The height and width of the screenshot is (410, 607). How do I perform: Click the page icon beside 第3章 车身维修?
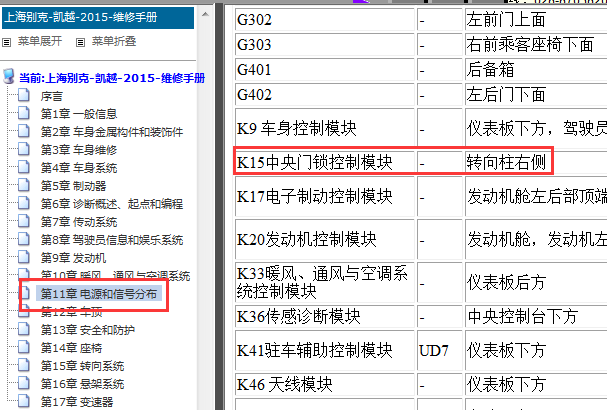coord(24,149)
